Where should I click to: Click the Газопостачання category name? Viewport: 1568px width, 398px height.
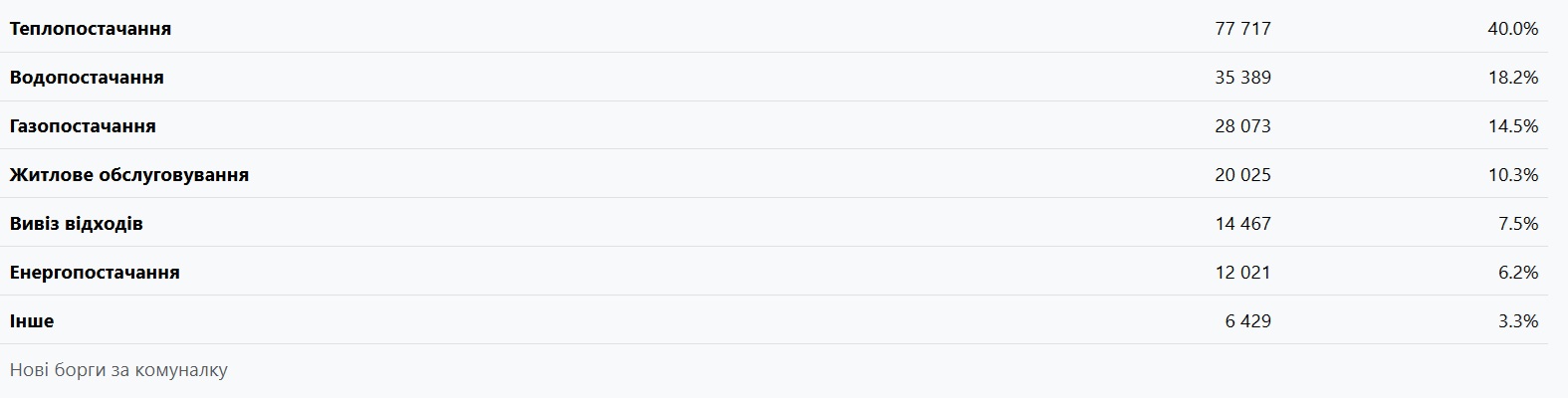coord(83,126)
